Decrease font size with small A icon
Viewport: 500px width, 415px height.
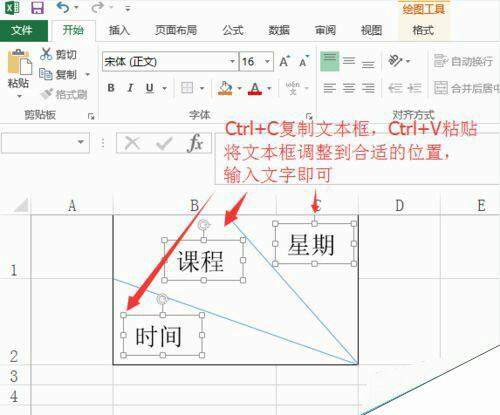pyautogui.click(x=304, y=61)
